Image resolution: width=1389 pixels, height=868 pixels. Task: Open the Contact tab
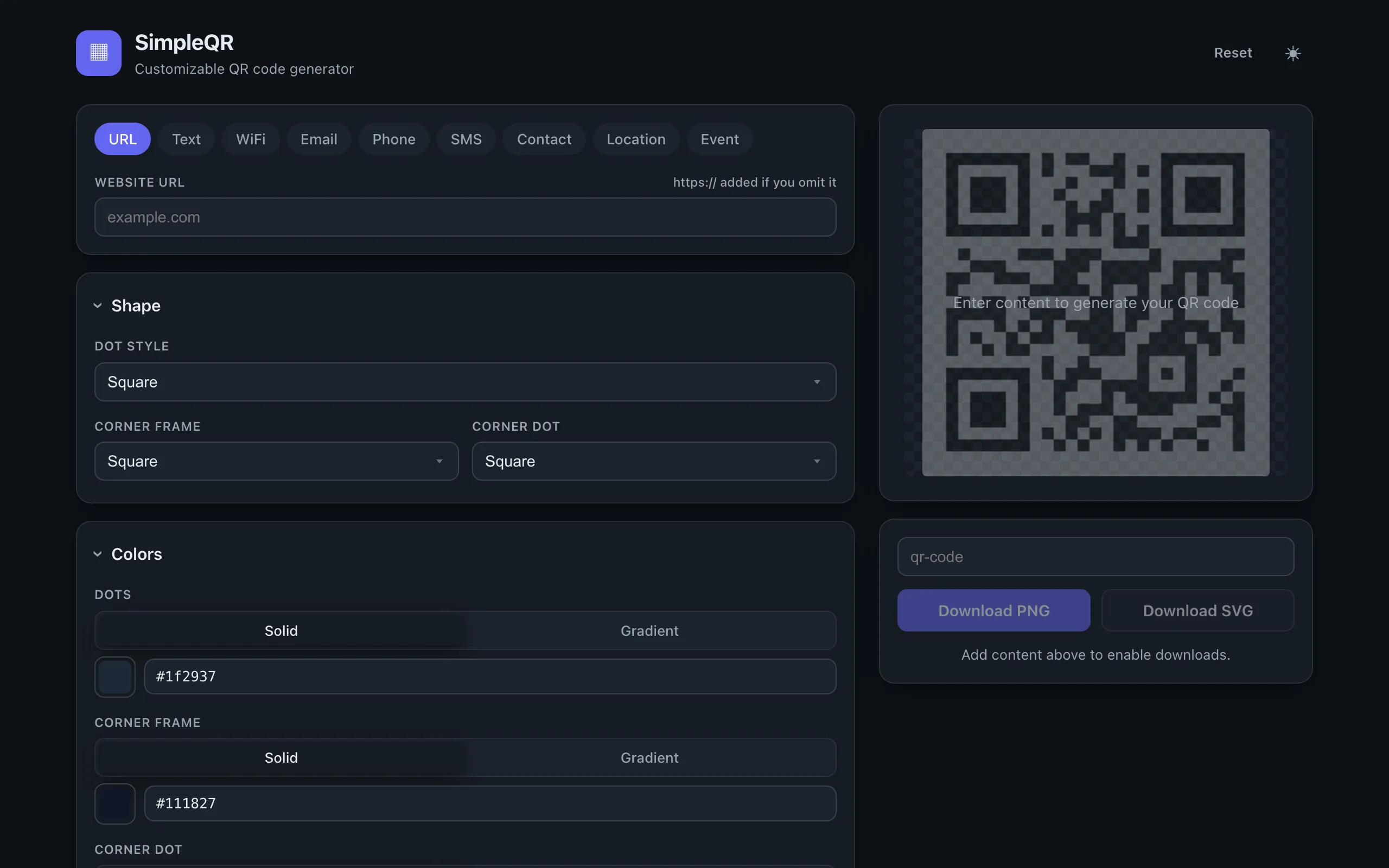pos(544,139)
